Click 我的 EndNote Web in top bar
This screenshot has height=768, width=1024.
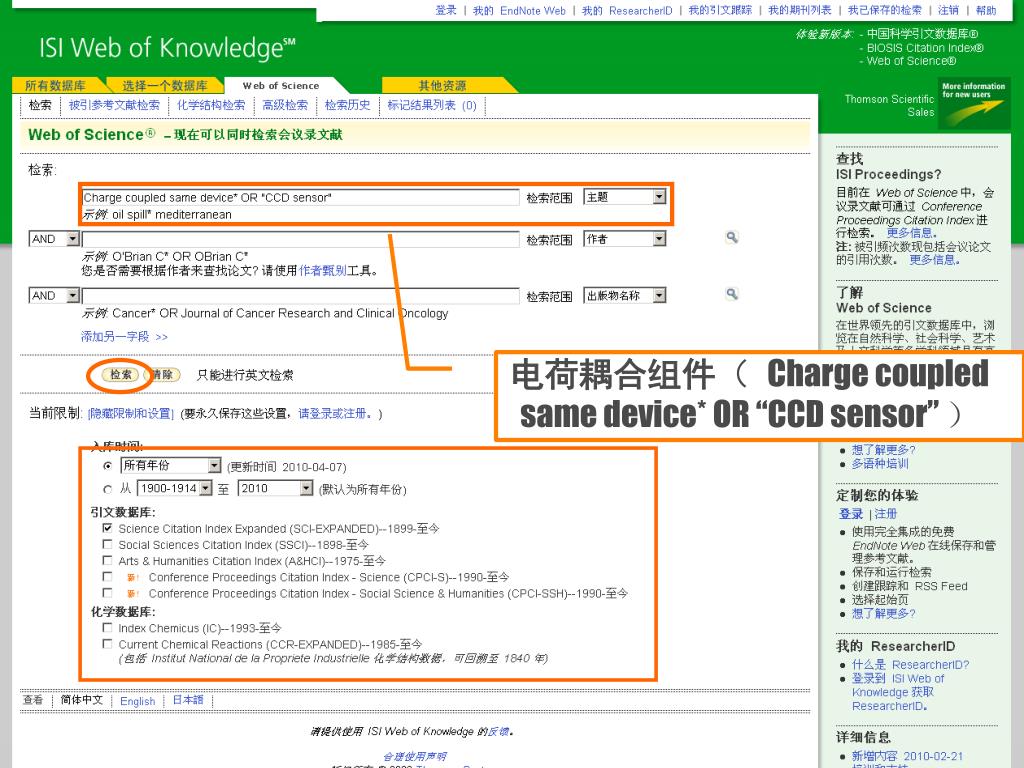[519, 10]
